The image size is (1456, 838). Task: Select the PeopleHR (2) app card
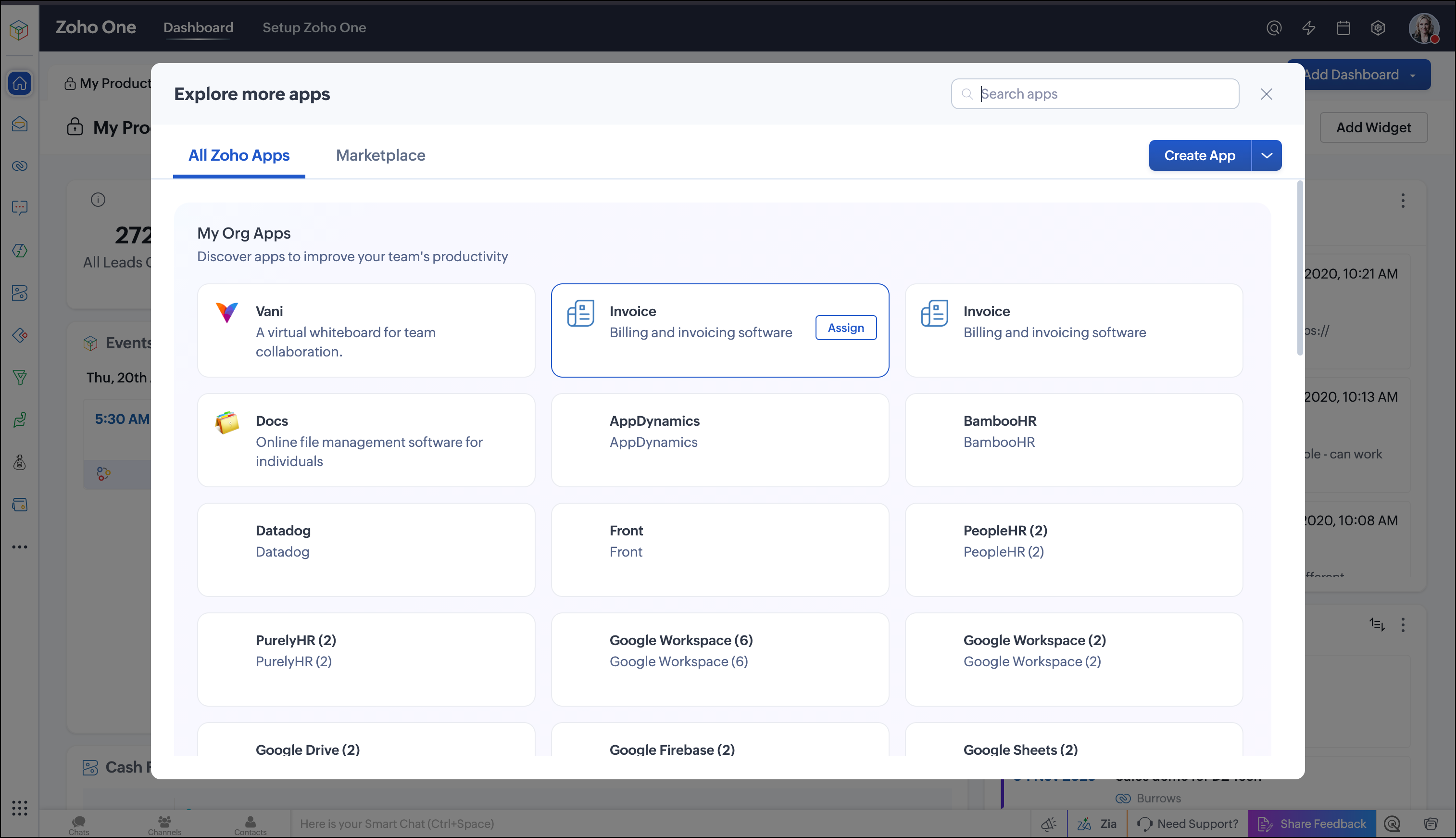(x=1074, y=550)
